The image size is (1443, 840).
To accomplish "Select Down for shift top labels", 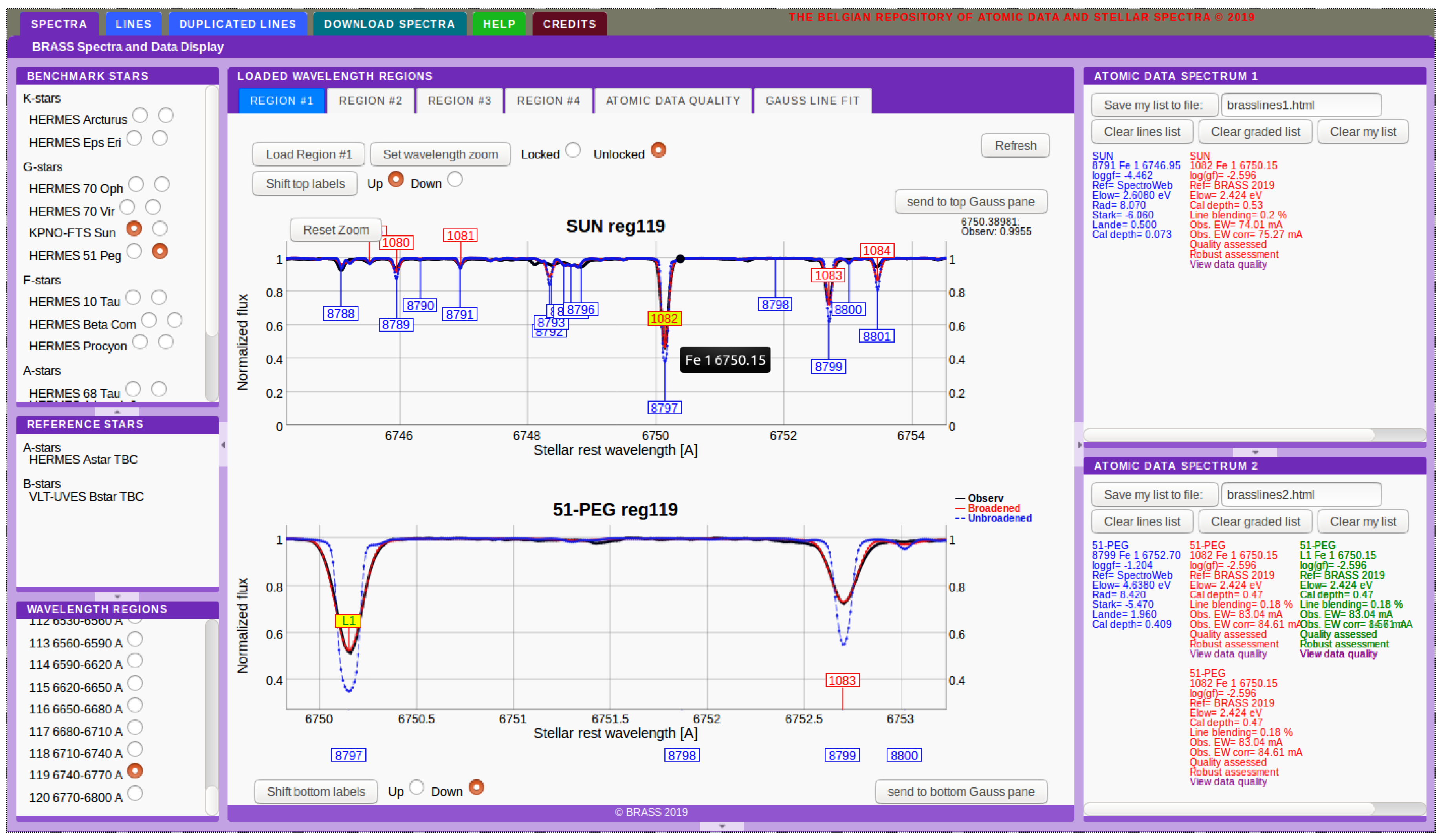I will [455, 180].
